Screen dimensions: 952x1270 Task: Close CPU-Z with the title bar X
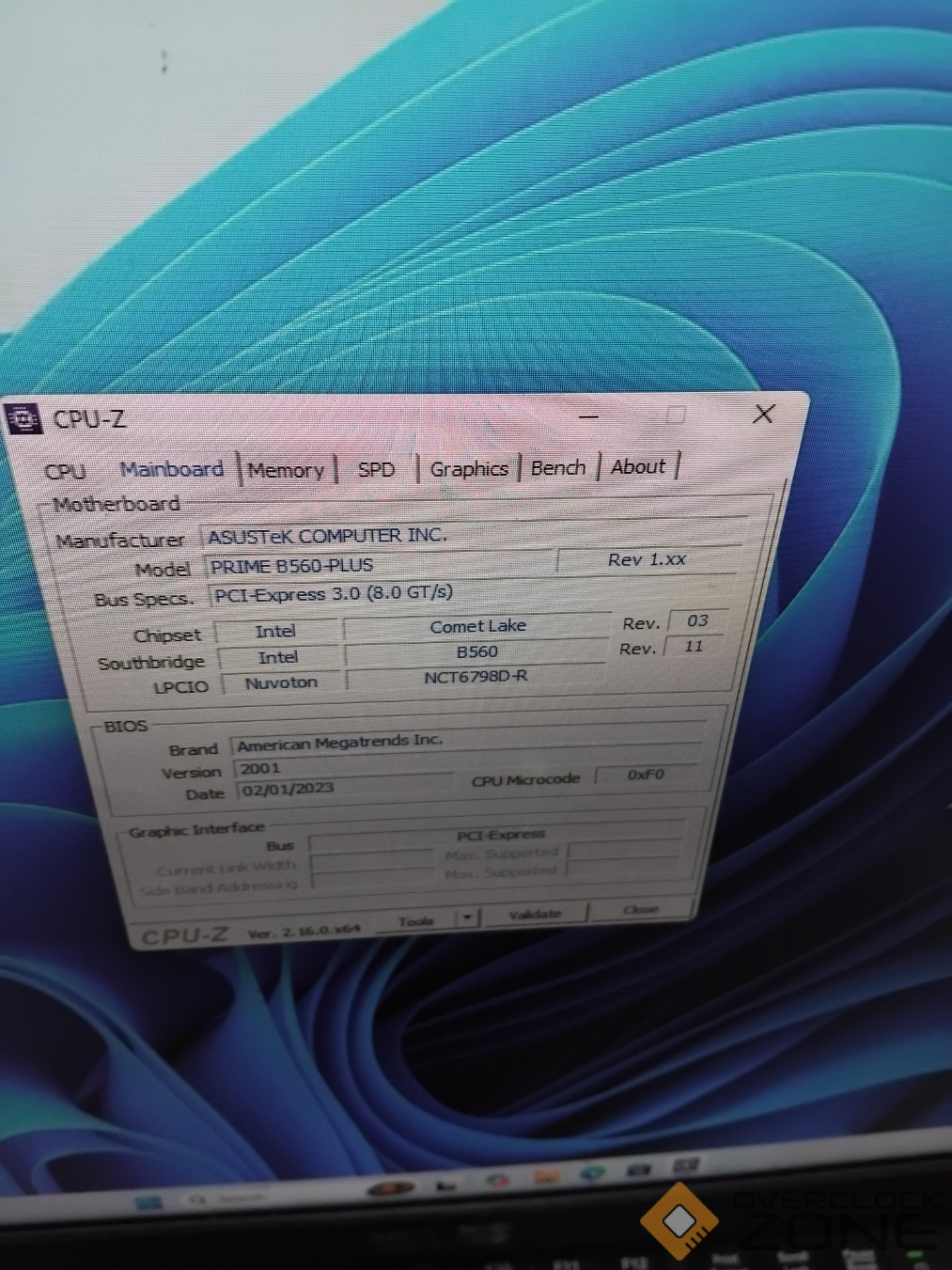[763, 414]
